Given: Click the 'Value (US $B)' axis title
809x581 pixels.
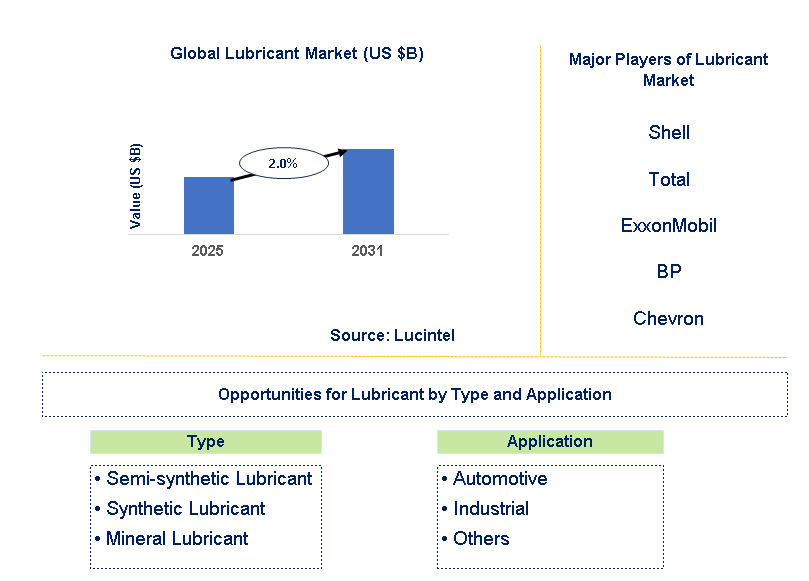Looking at the screenshot, I should (x=135, y=186).
